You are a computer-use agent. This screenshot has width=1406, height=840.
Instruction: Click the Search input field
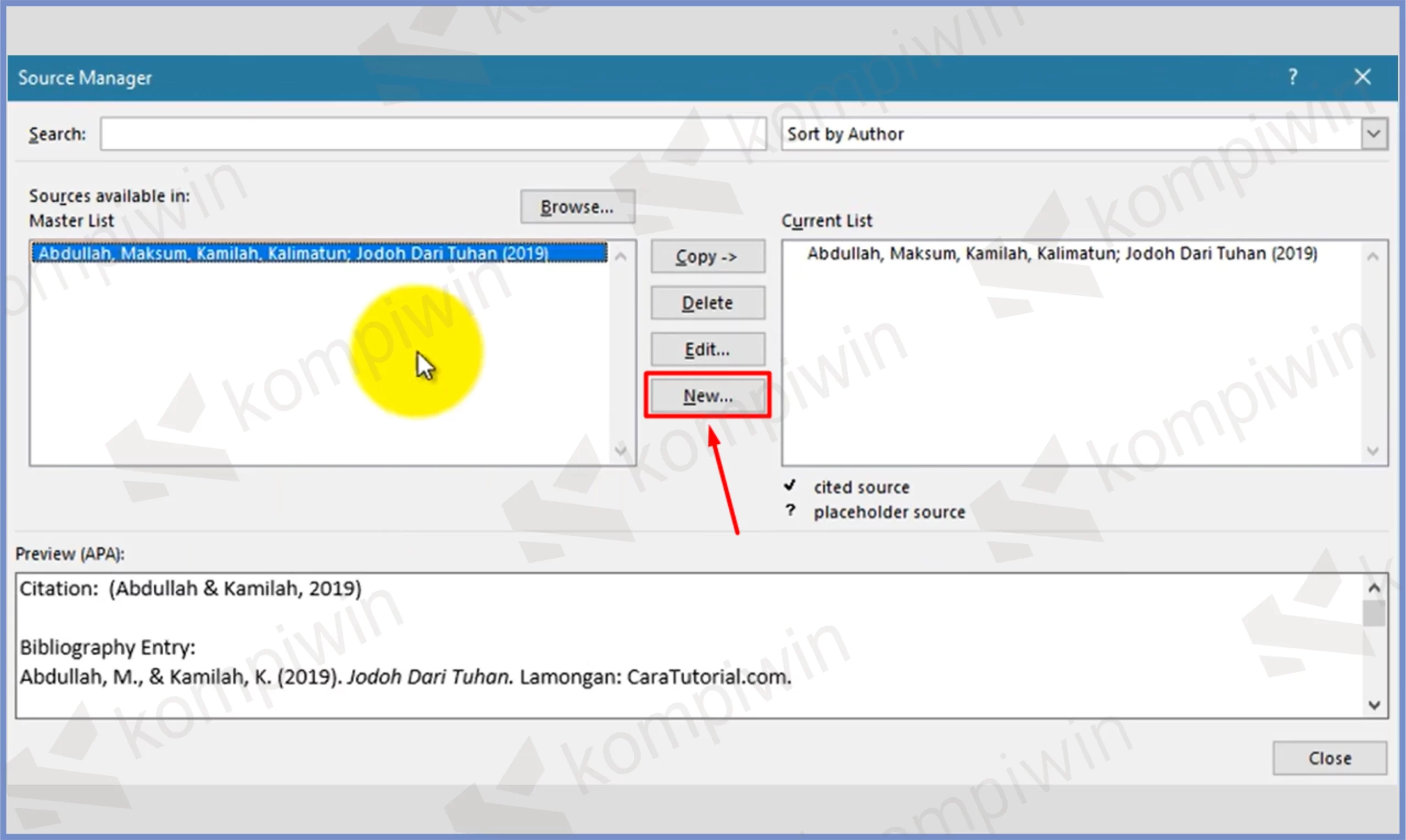[433, 134]
